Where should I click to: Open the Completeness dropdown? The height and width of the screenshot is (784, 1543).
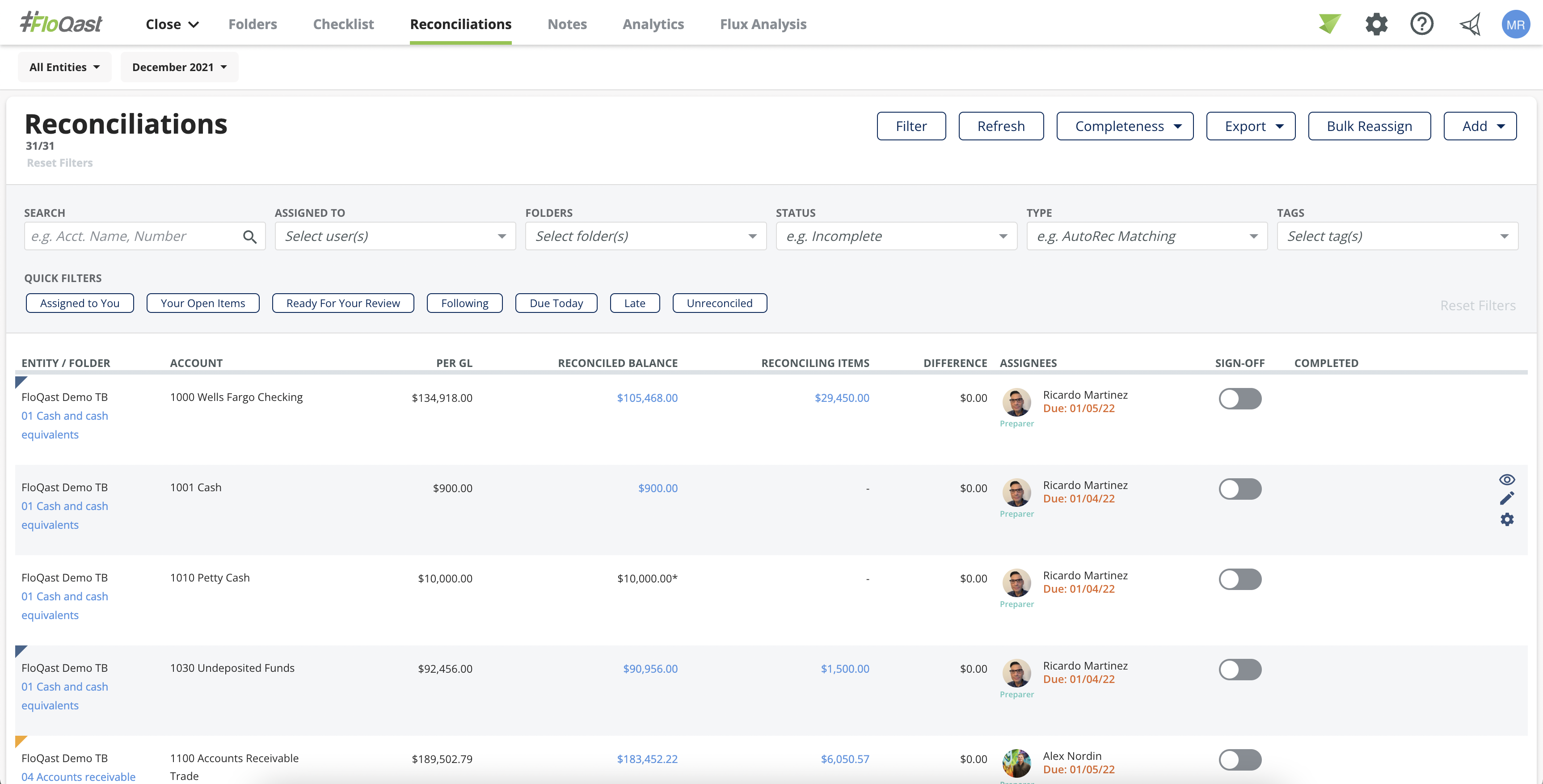click(x=1124, y=126)
